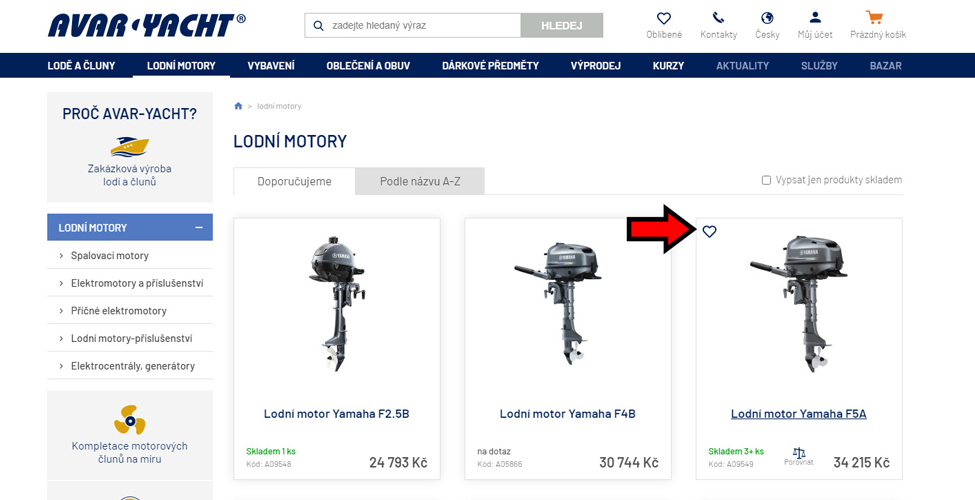Open Lodní motor Yamaha F2.5B link
Image resolution: width=975 pixels, height=500 pixels.
[x=336, y=414]
